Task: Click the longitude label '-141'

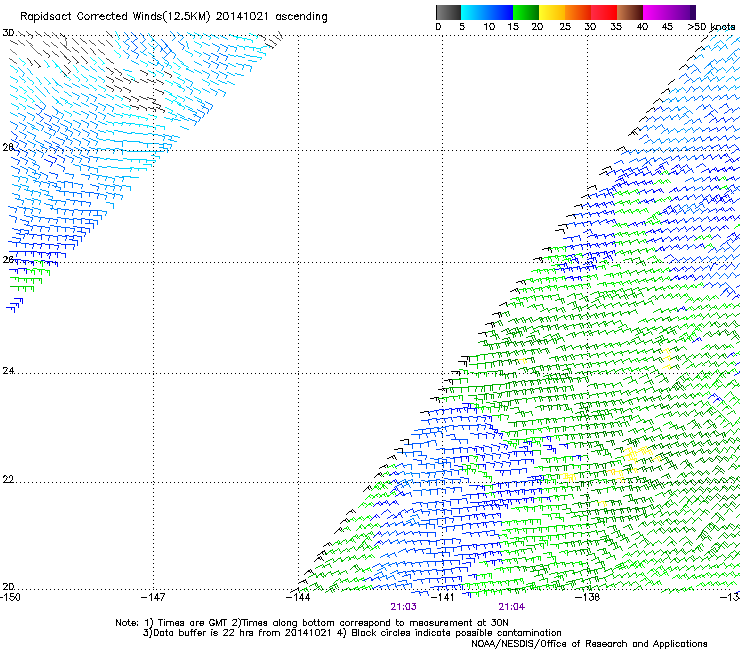Action: click(442, 597)
